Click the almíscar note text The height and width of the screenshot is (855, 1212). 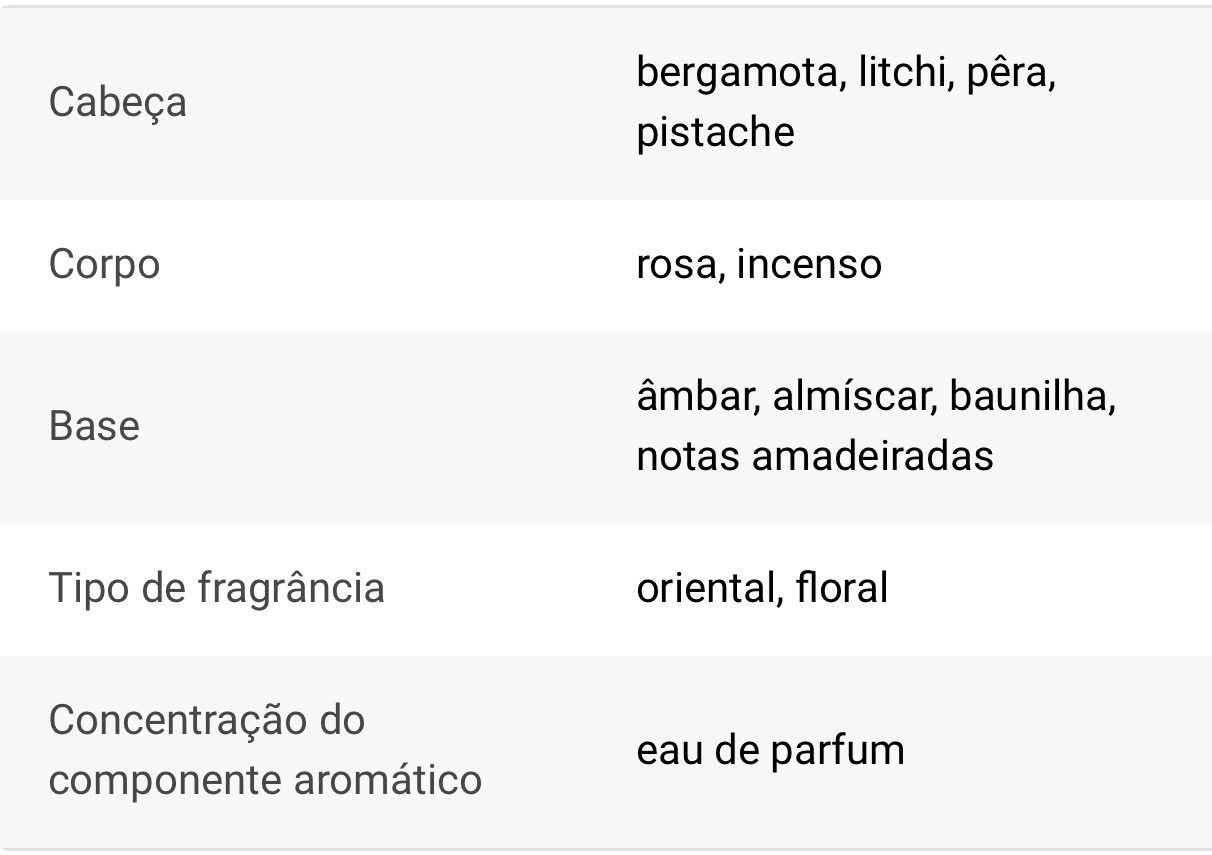point(851,397)
